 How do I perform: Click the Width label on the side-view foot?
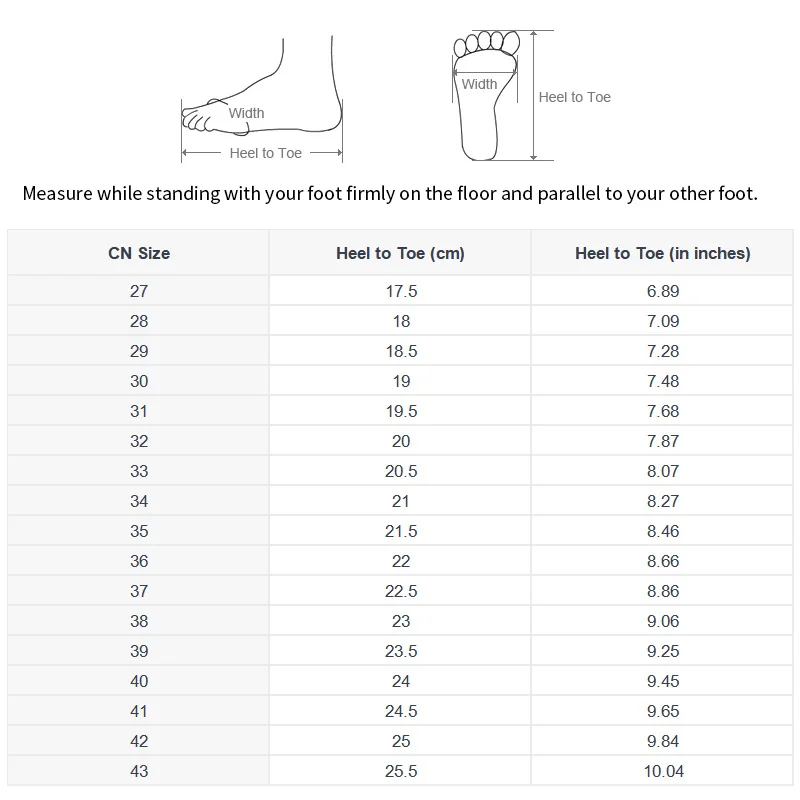pos(246,113)
